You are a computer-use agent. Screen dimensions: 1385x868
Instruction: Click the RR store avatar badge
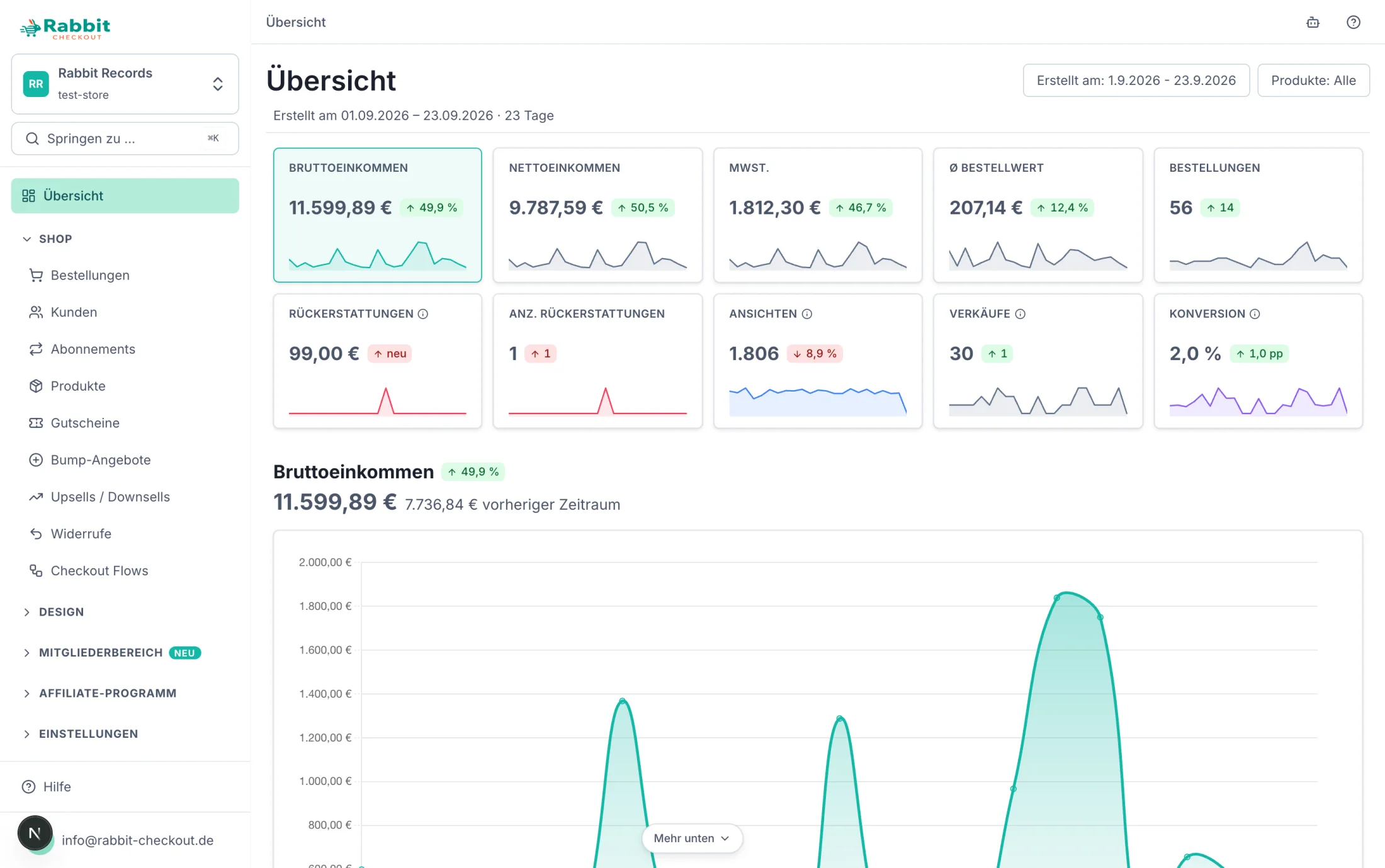pos(36,84)
